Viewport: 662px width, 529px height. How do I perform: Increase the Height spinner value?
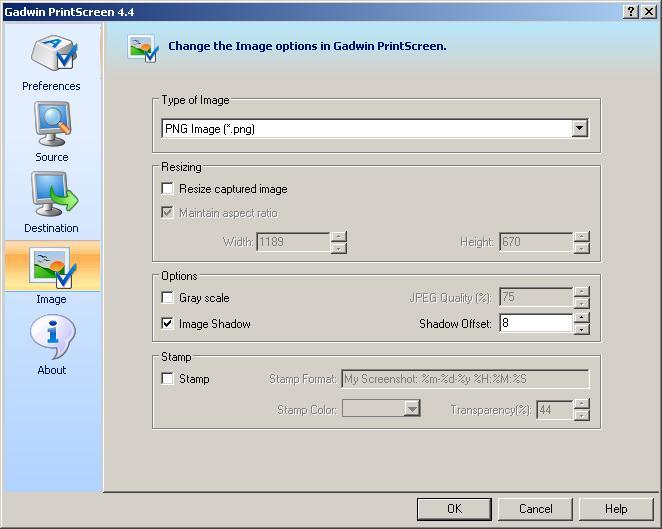(x=582, y=236)
